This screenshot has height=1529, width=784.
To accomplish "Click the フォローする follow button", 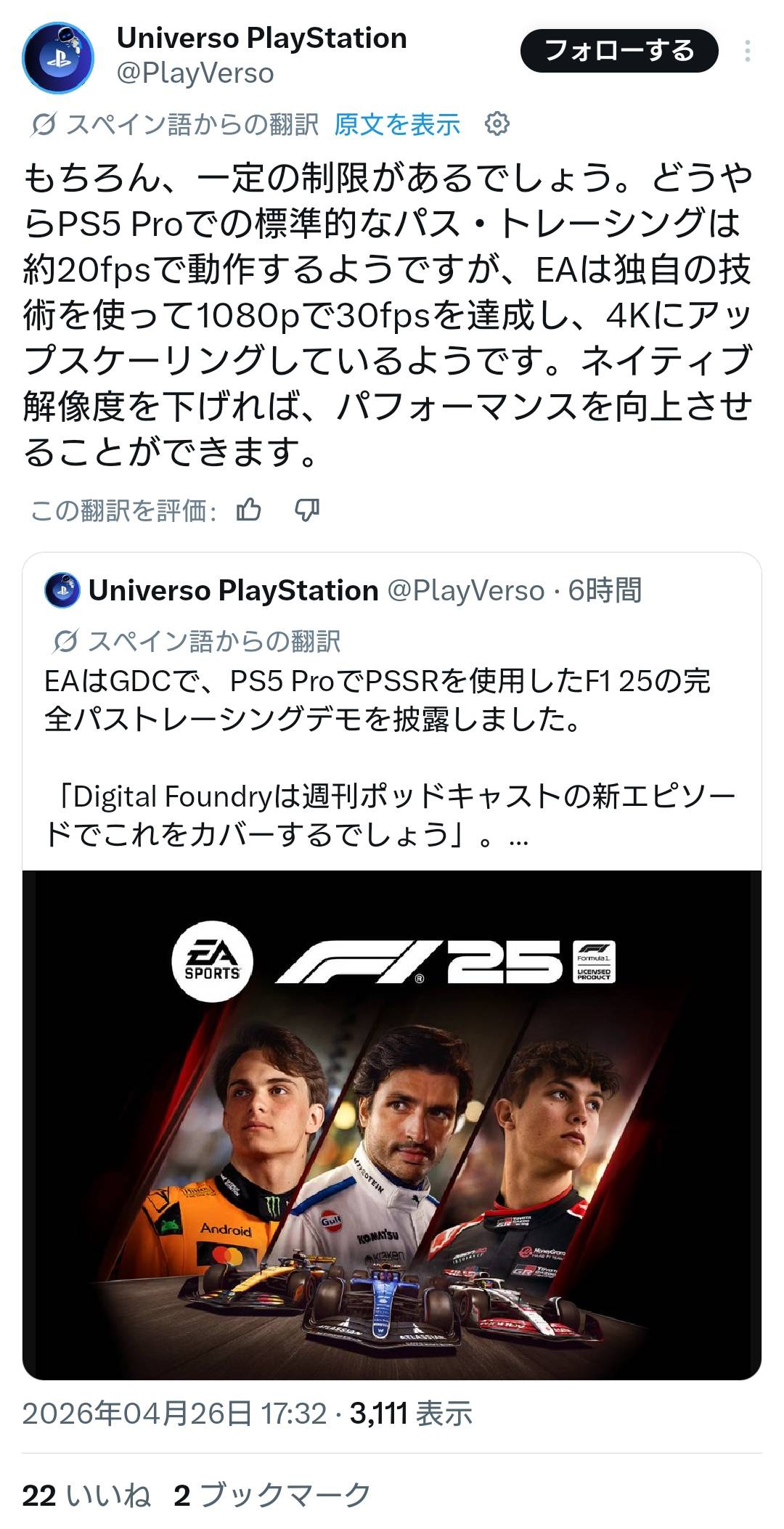I will (619, 51).
